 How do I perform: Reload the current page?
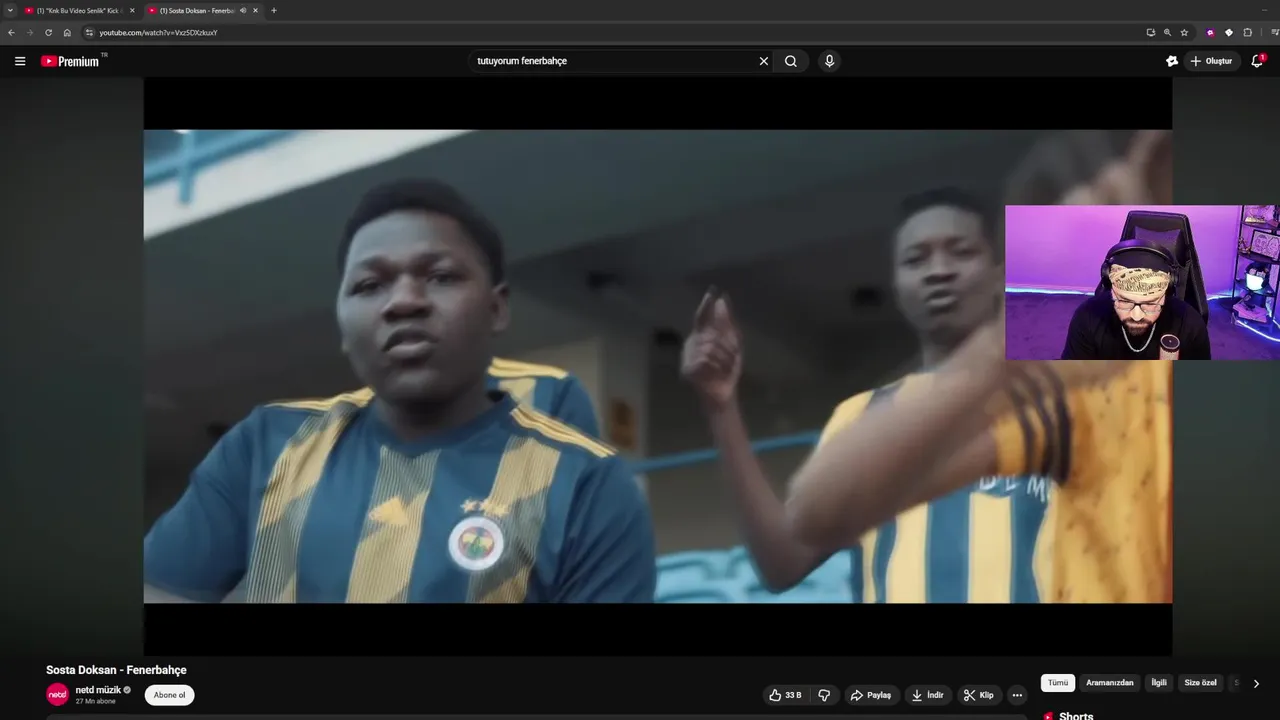tap(48, 32)
